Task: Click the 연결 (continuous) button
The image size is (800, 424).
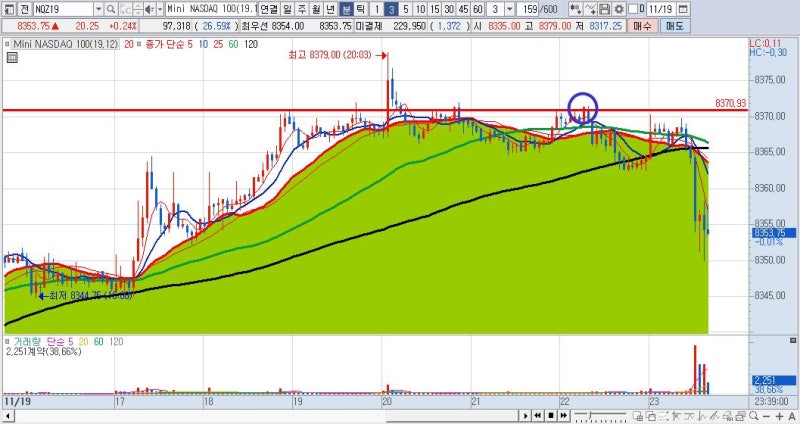Action: 269,9
